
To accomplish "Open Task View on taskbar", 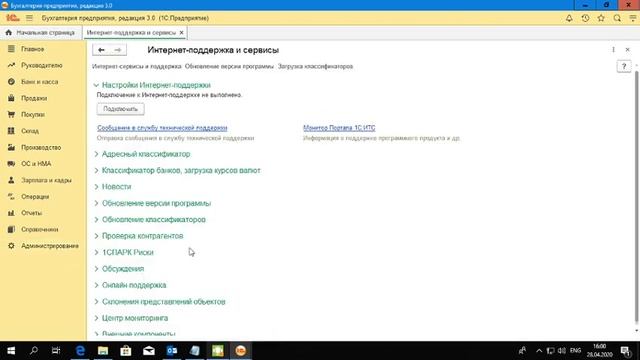I will click(x=56, y=351).
